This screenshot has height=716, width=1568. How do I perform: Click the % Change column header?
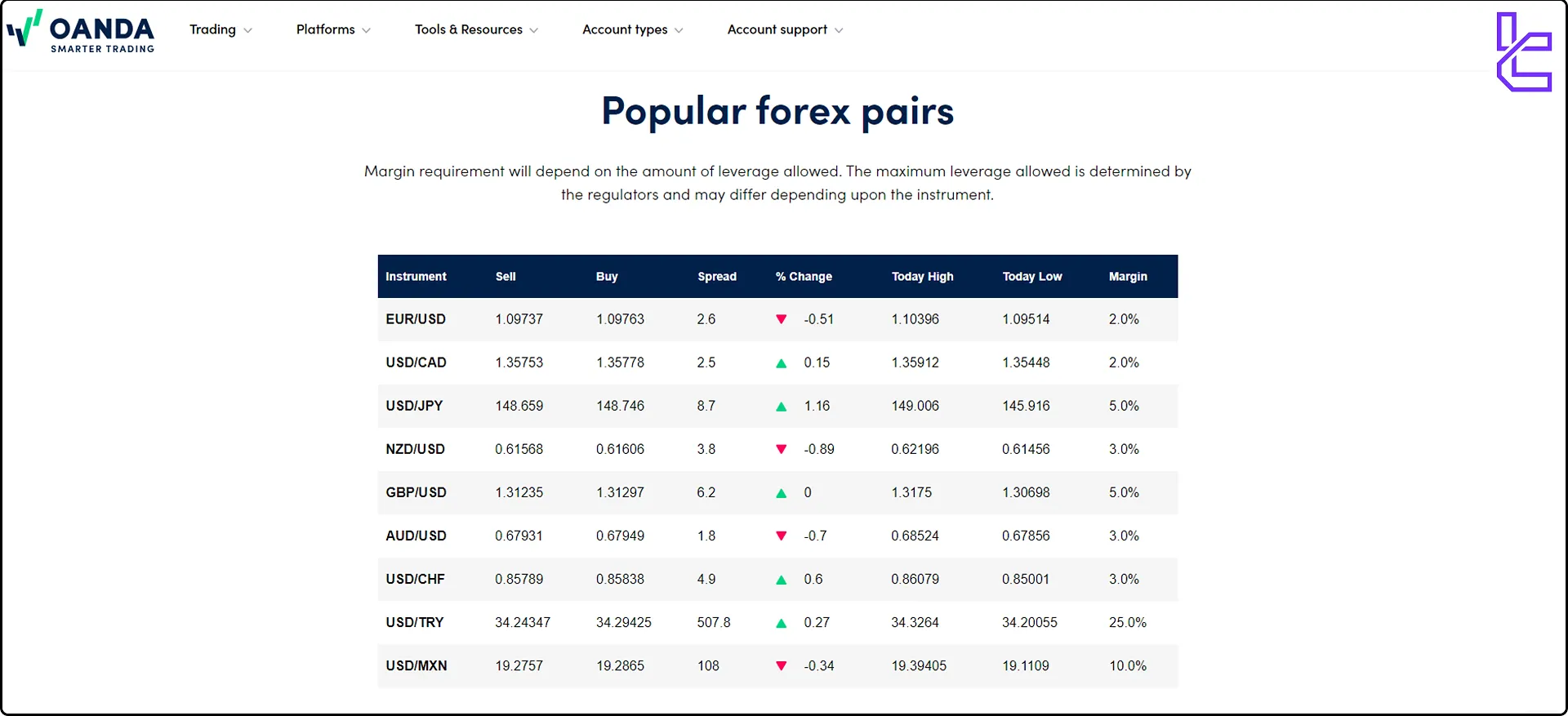tap(804, 277)
